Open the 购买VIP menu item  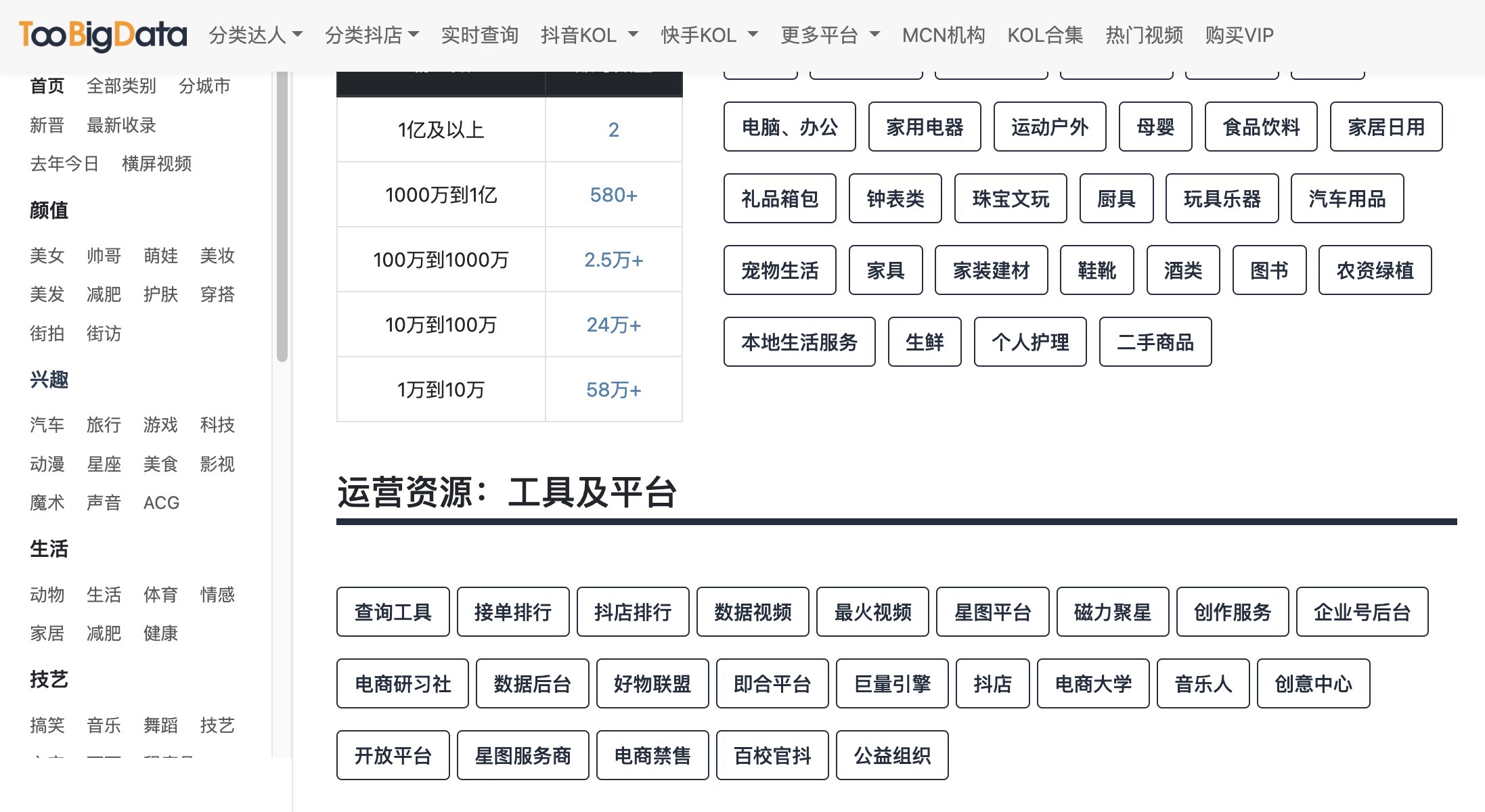coord(1239,35)
